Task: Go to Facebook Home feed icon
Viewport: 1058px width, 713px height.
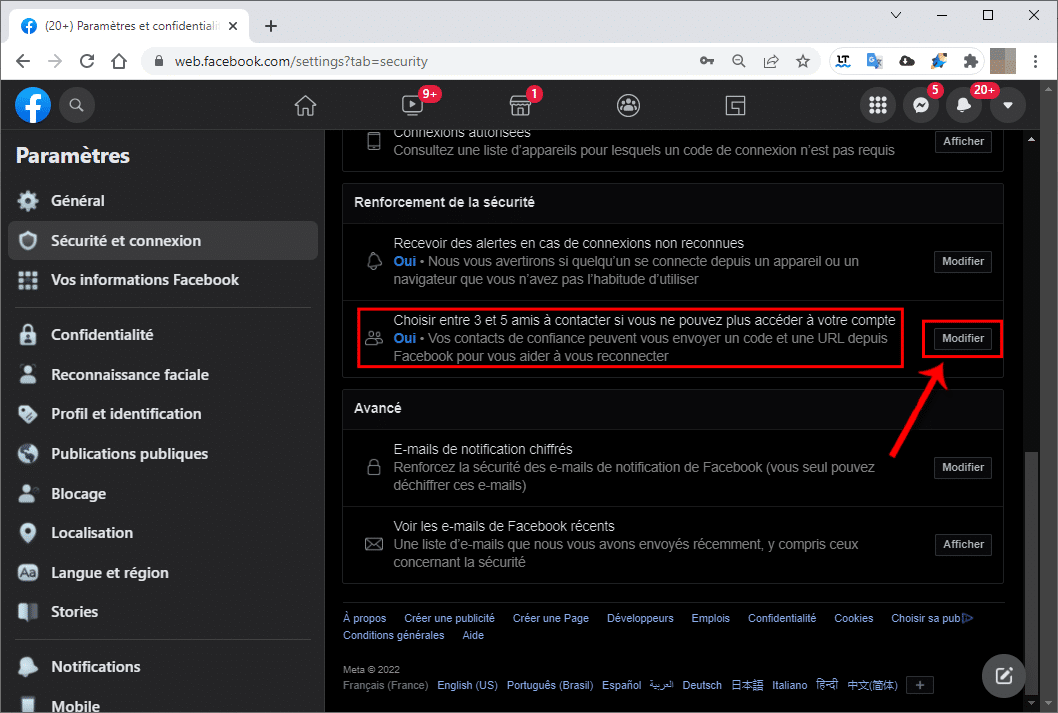Action: tap(305, 106)
